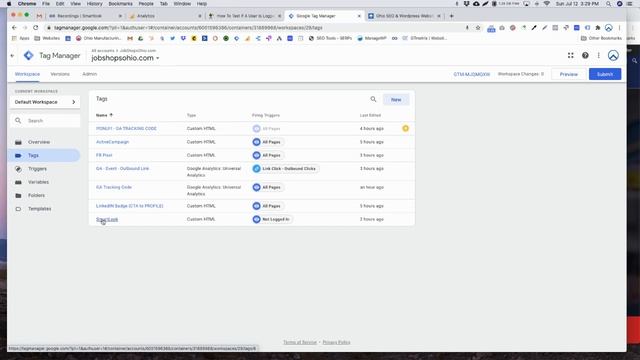640x360 pixels.
Task: Click the Tag Manager diamond logo
Action: coord(29,56)
